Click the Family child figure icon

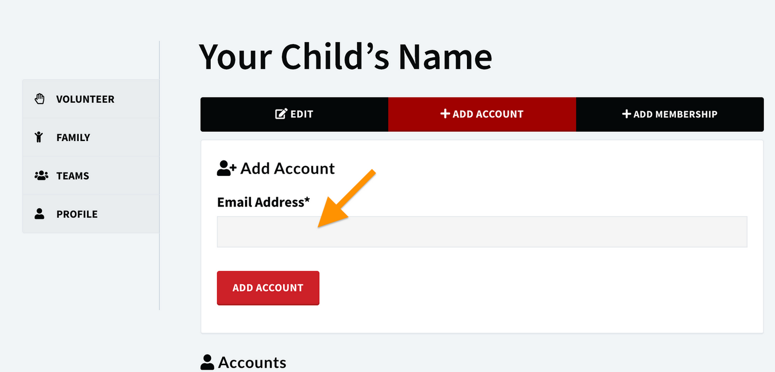tap(40, 137)
